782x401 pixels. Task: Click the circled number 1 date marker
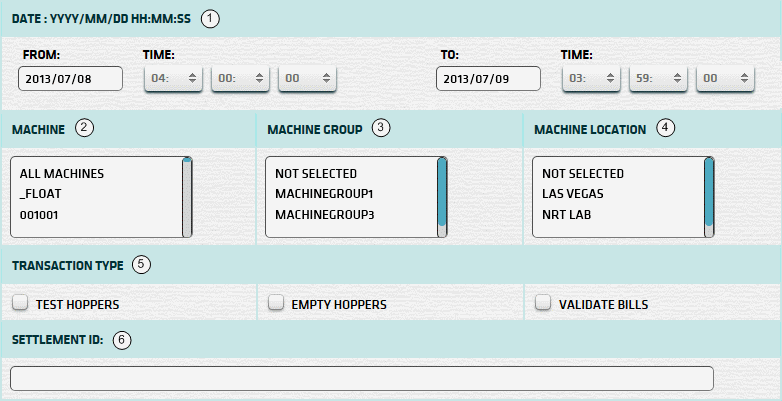(x=209, y=18)
